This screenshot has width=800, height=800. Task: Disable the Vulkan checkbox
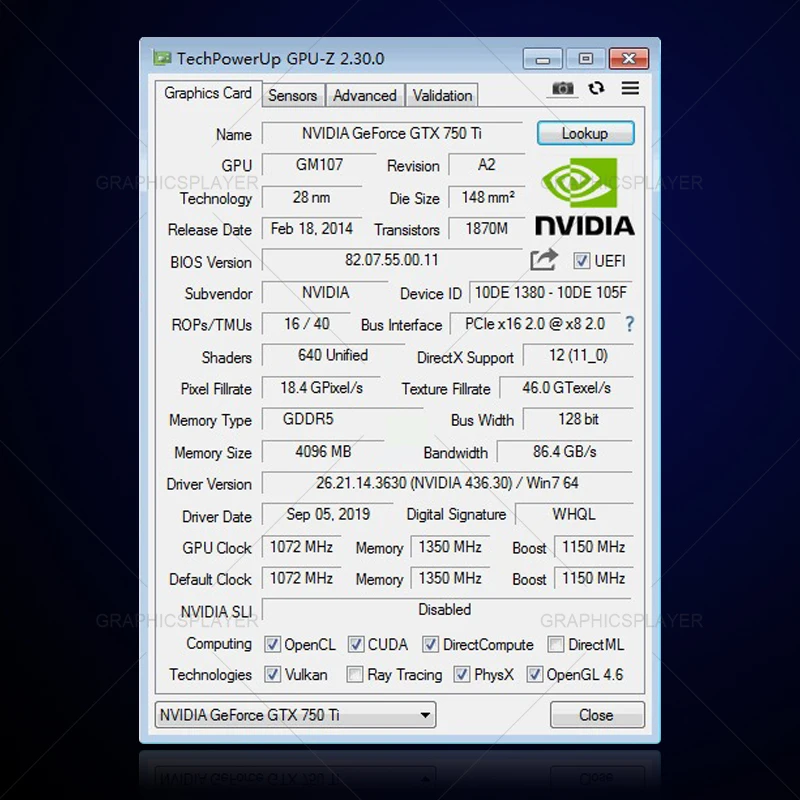tap(272, 675)
